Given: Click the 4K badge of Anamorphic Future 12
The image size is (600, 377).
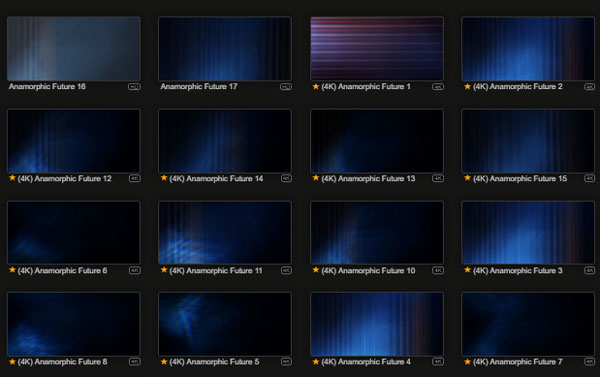Looking at the screenshot, I should tap(134, 178).
